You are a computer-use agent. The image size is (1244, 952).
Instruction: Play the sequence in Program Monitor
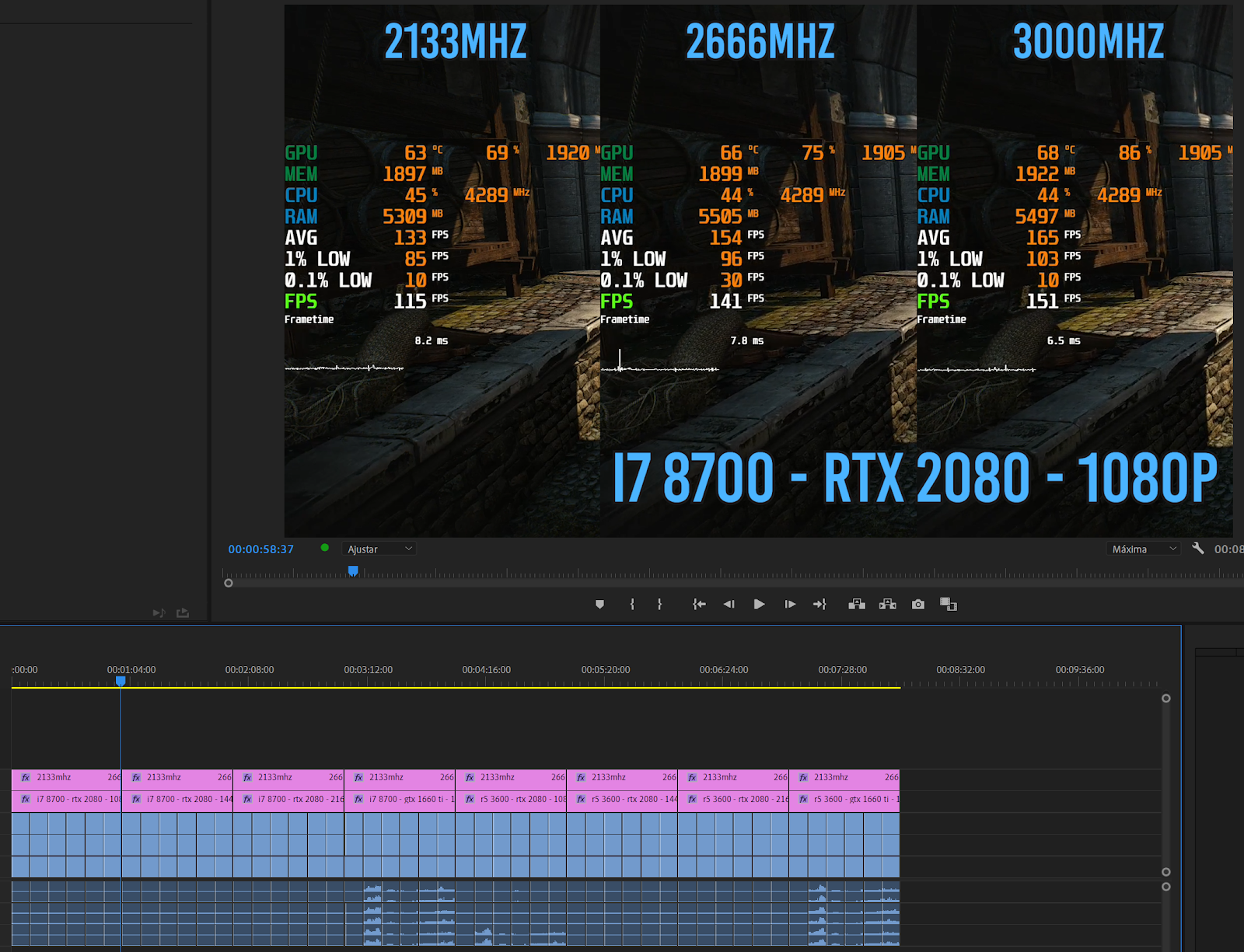tap(760, 604)
